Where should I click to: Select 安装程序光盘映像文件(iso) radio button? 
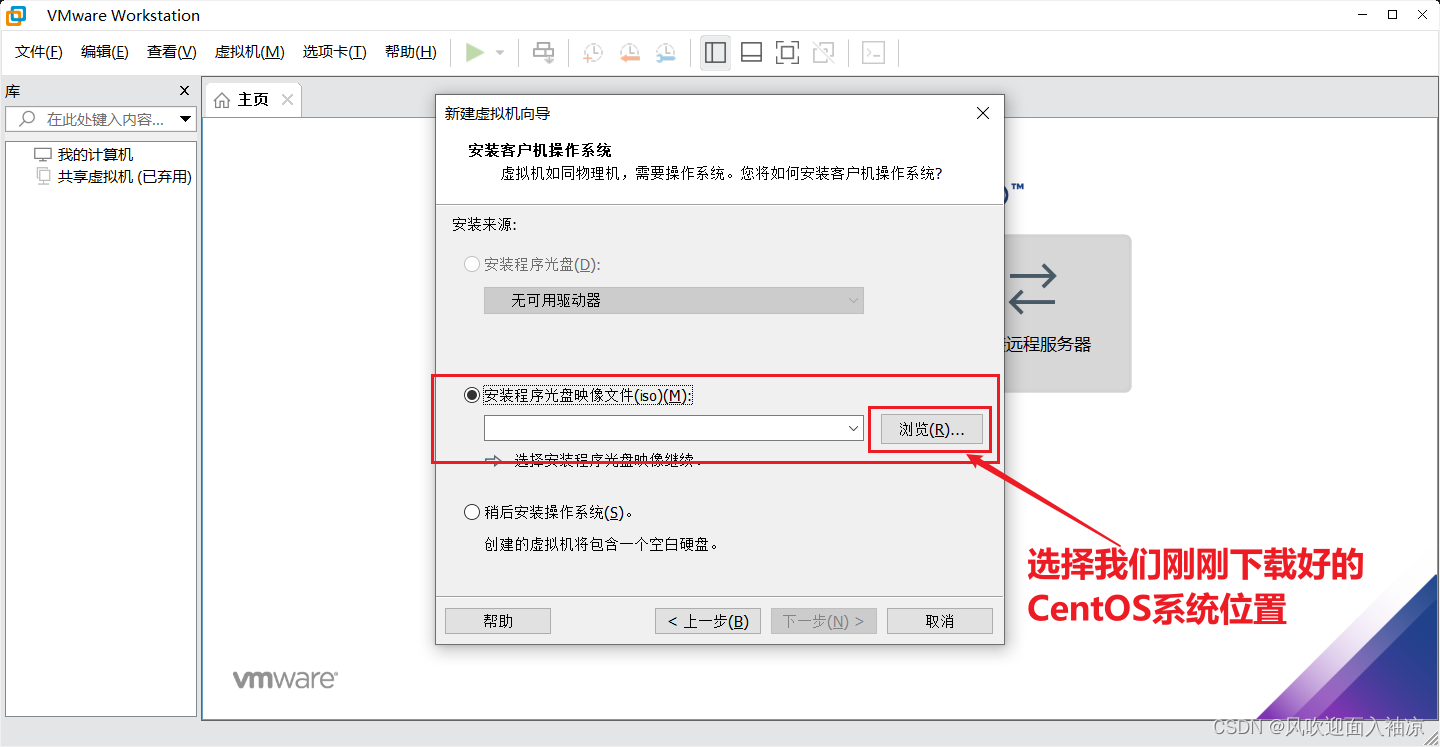(x=472, y=396)
